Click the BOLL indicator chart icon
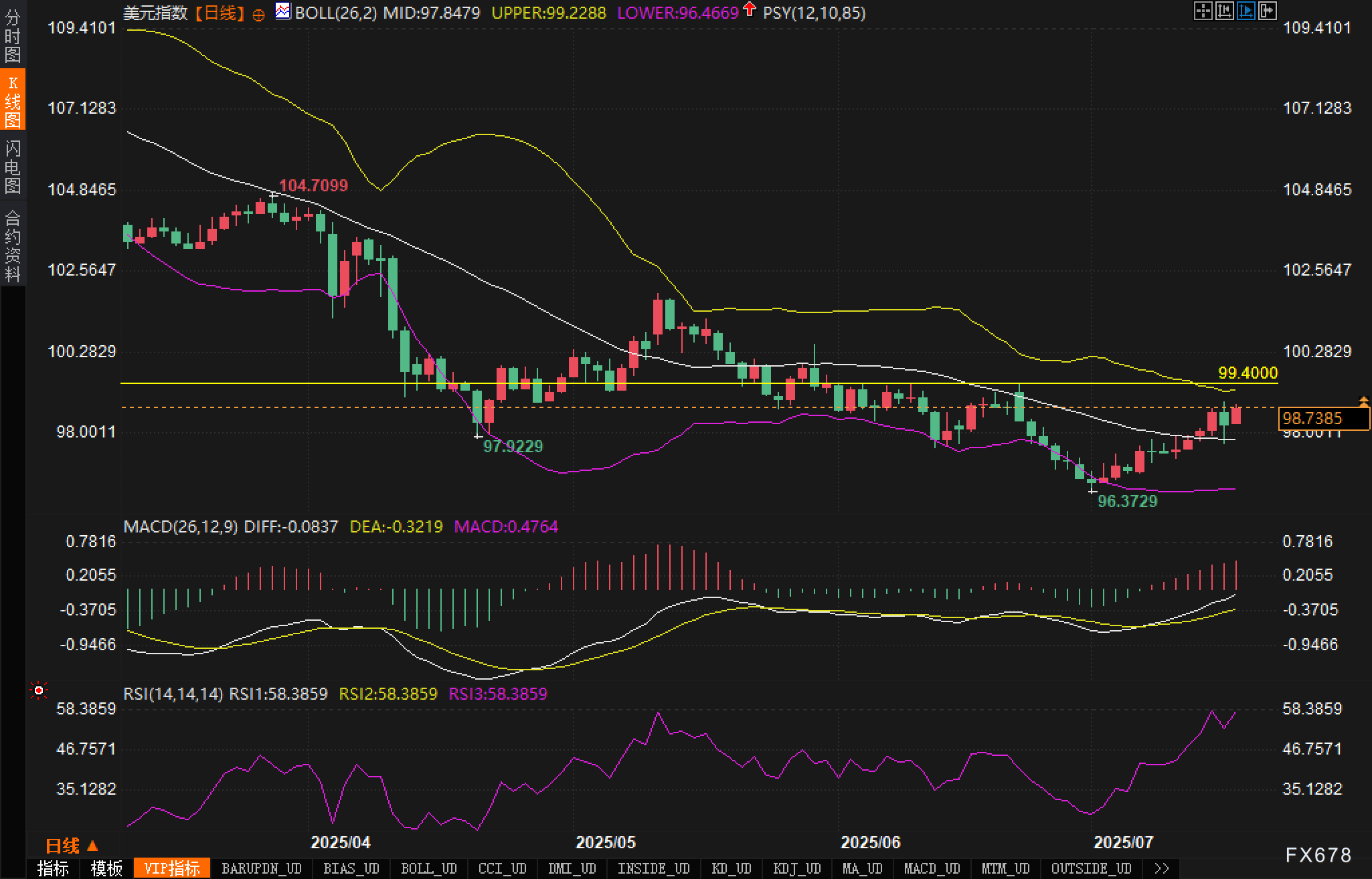 pos(283,11)
